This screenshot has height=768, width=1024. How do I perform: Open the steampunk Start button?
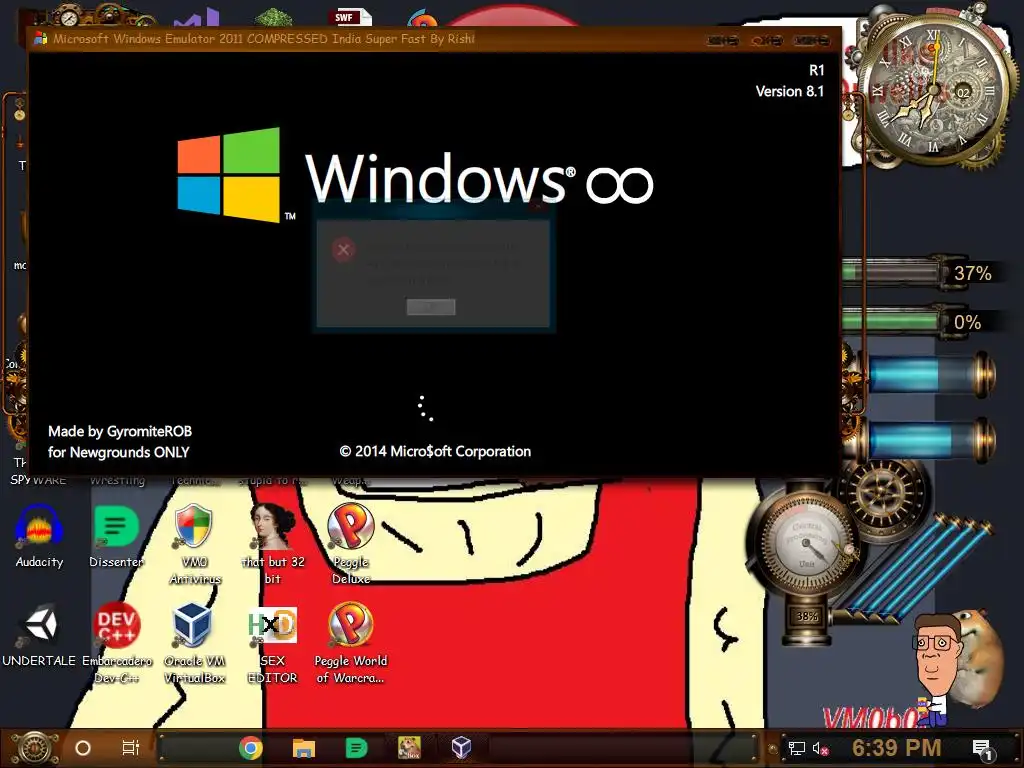pyautogui.click(x=35, y=748)
